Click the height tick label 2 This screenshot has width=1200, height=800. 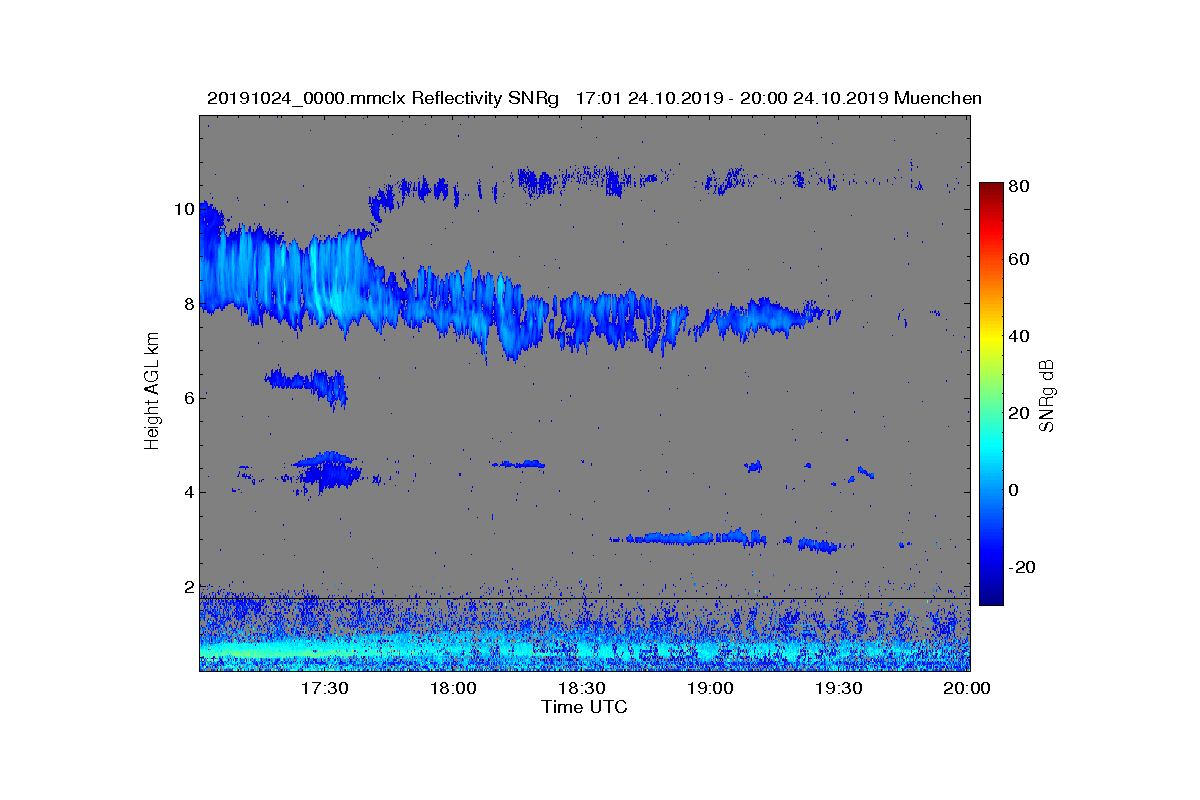(188, 586)
